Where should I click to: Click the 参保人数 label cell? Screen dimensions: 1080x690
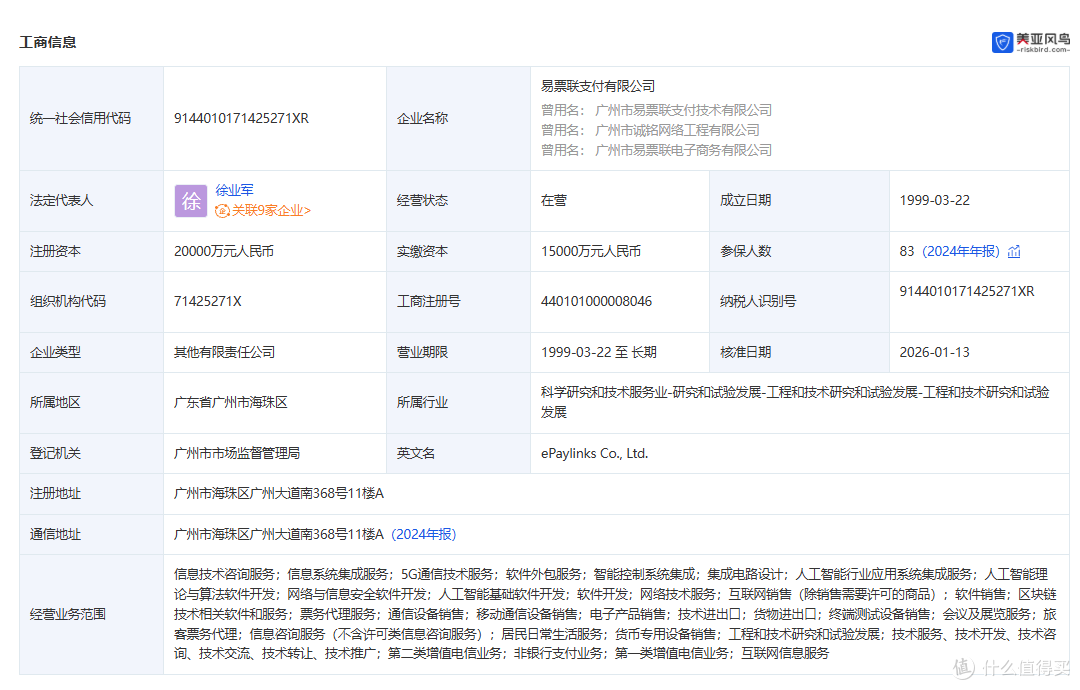point(799,251)
